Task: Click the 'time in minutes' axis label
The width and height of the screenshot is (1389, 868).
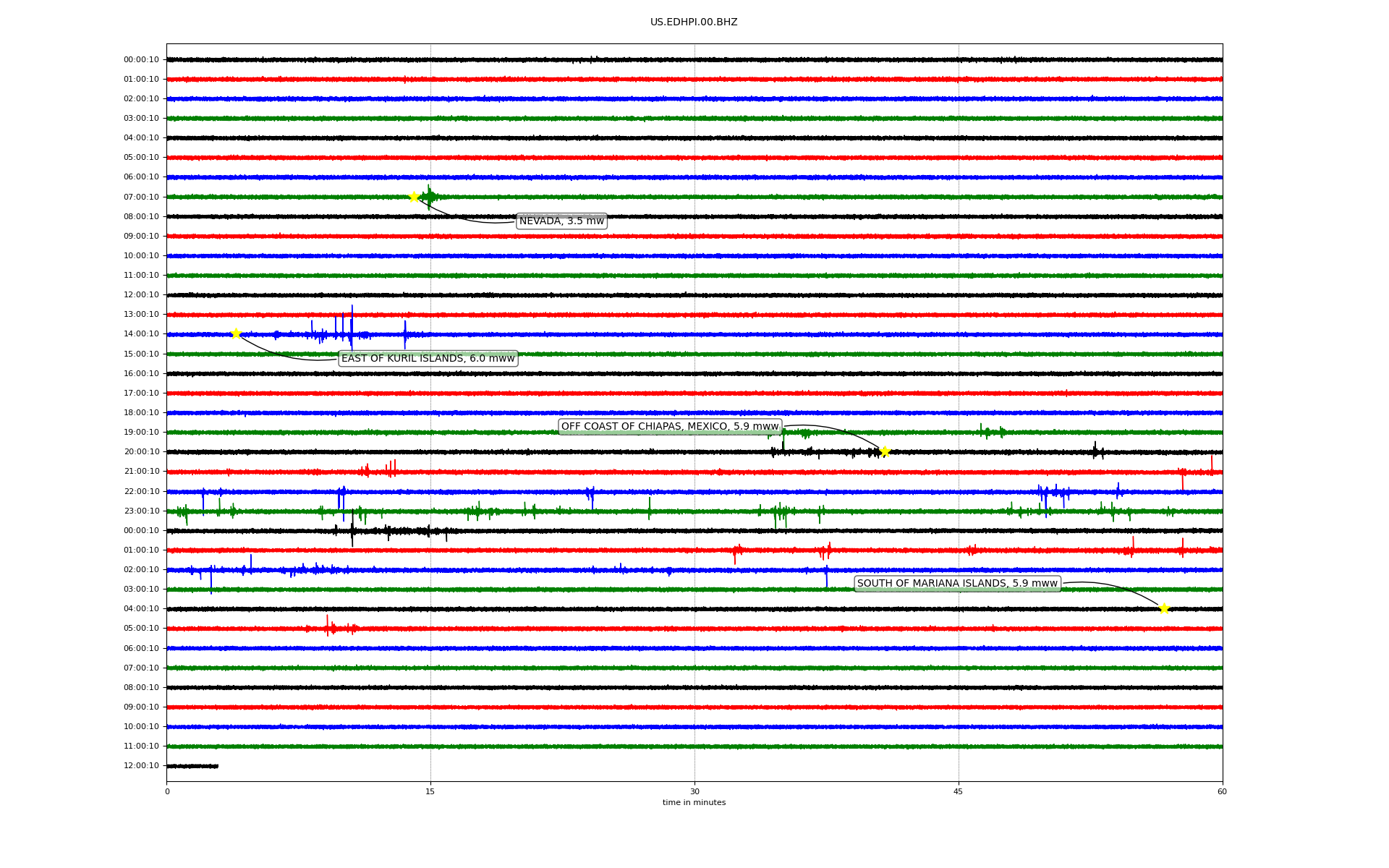Action: (694, 802)
